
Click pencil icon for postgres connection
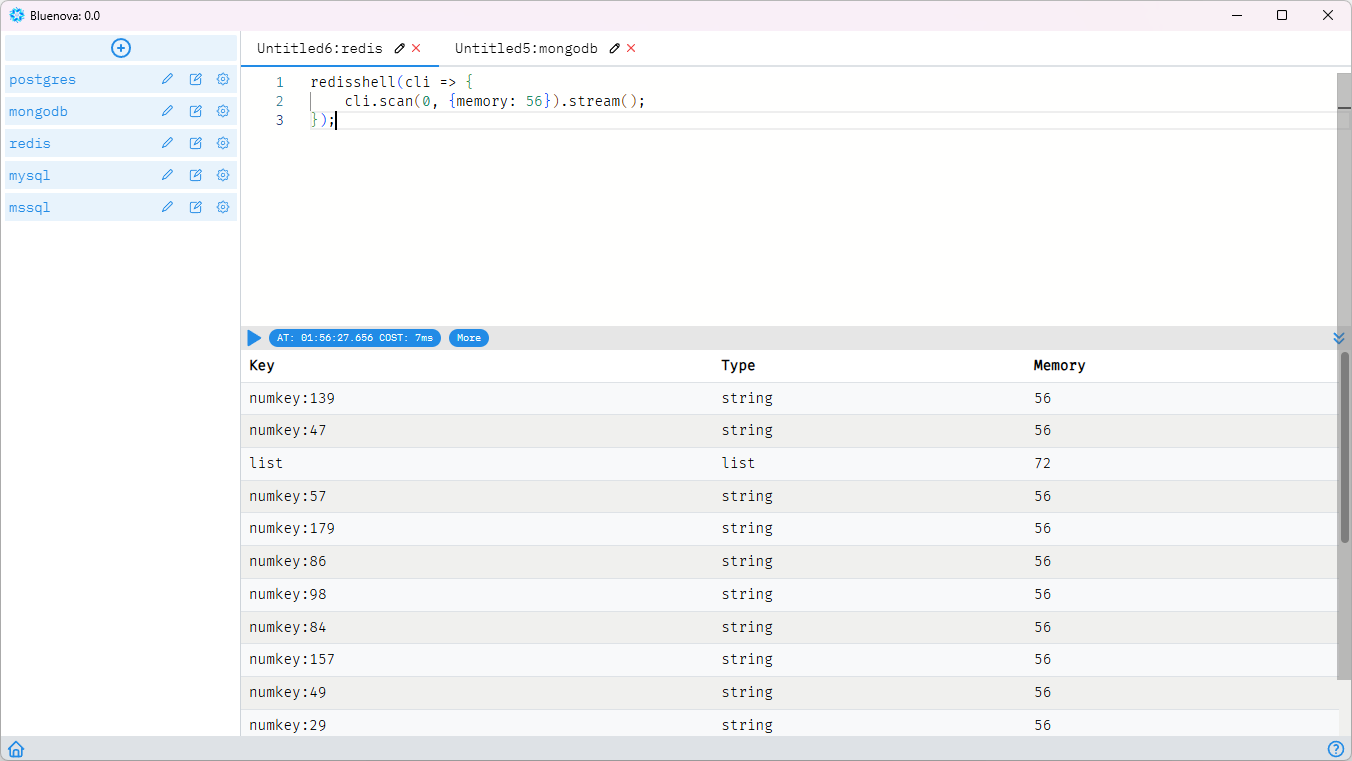tap(167, 79)
